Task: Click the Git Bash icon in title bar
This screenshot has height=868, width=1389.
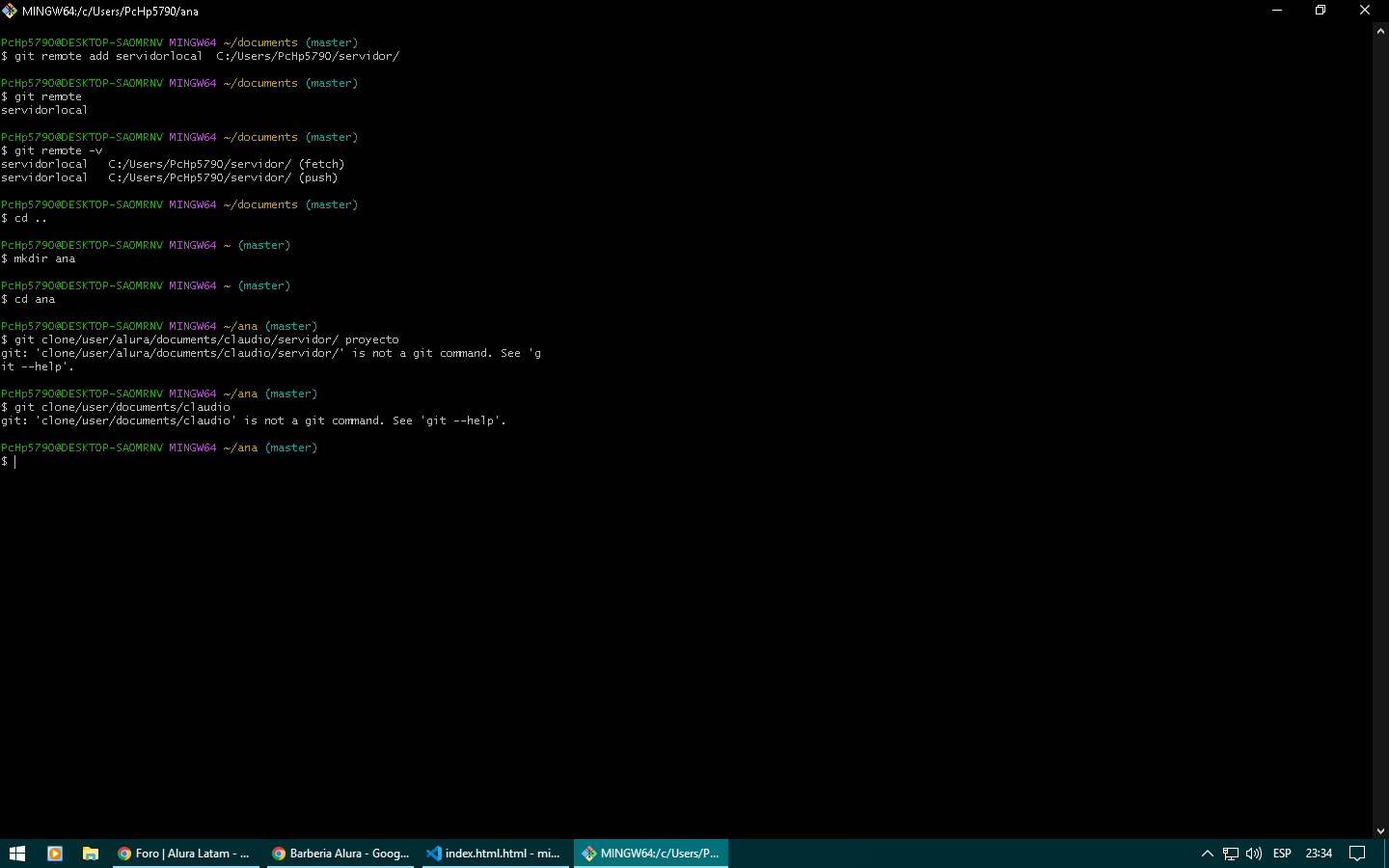Action: coord(10,11)
